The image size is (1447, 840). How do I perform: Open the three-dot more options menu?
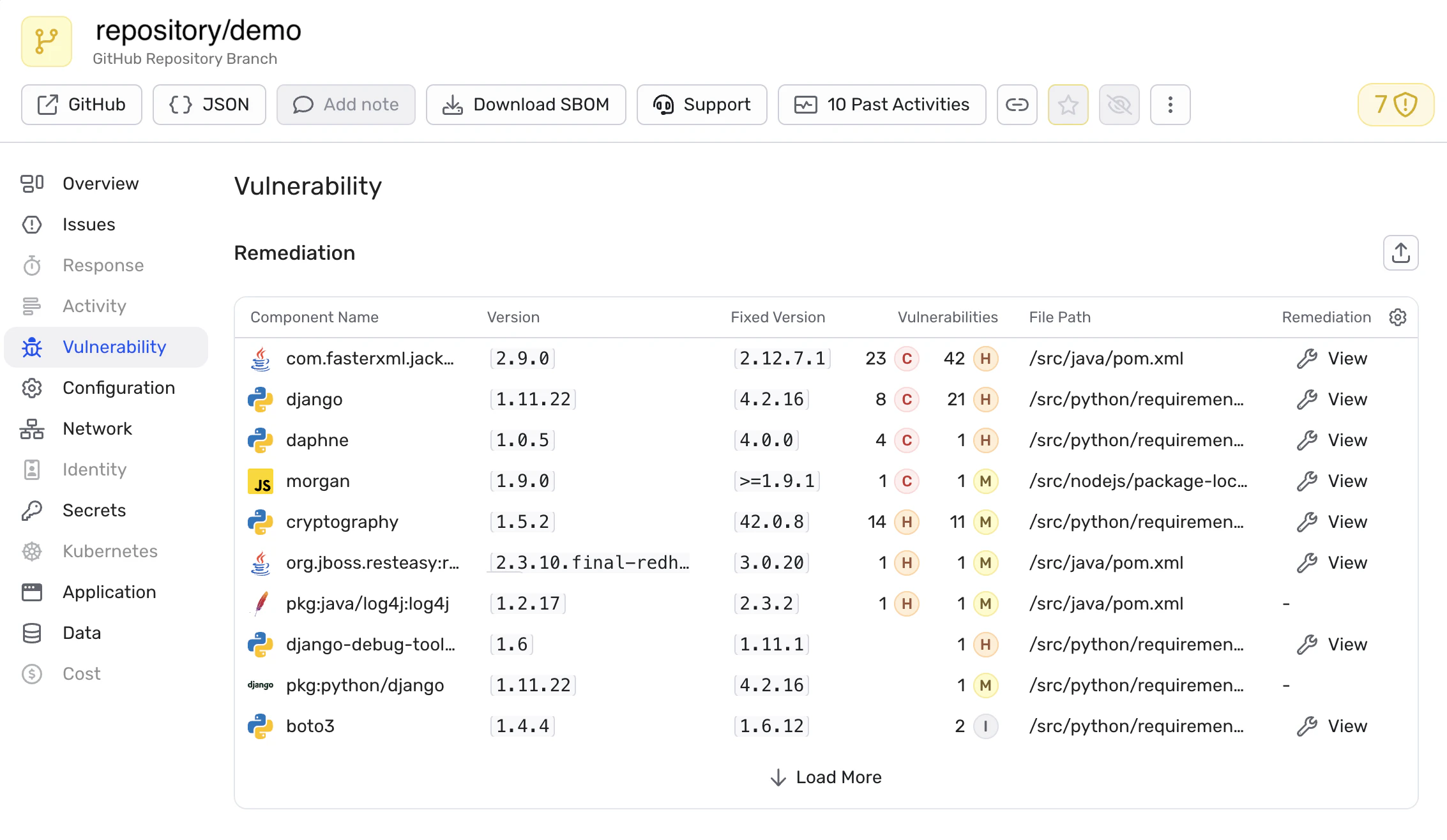coord(1170,105)
